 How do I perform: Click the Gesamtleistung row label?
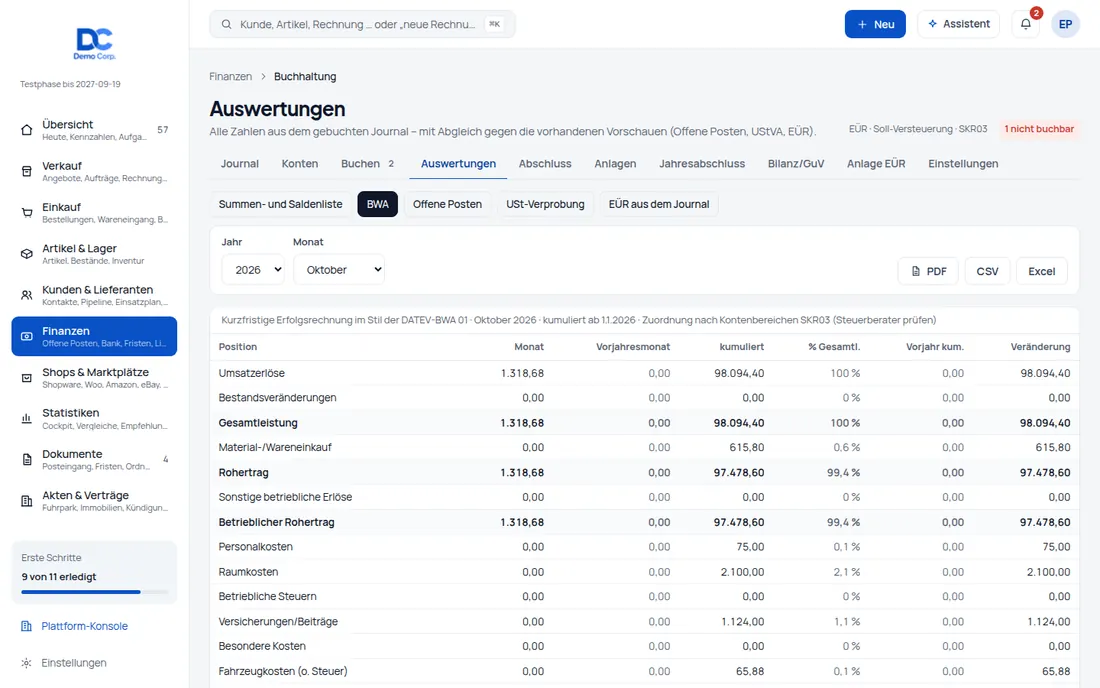257,423
